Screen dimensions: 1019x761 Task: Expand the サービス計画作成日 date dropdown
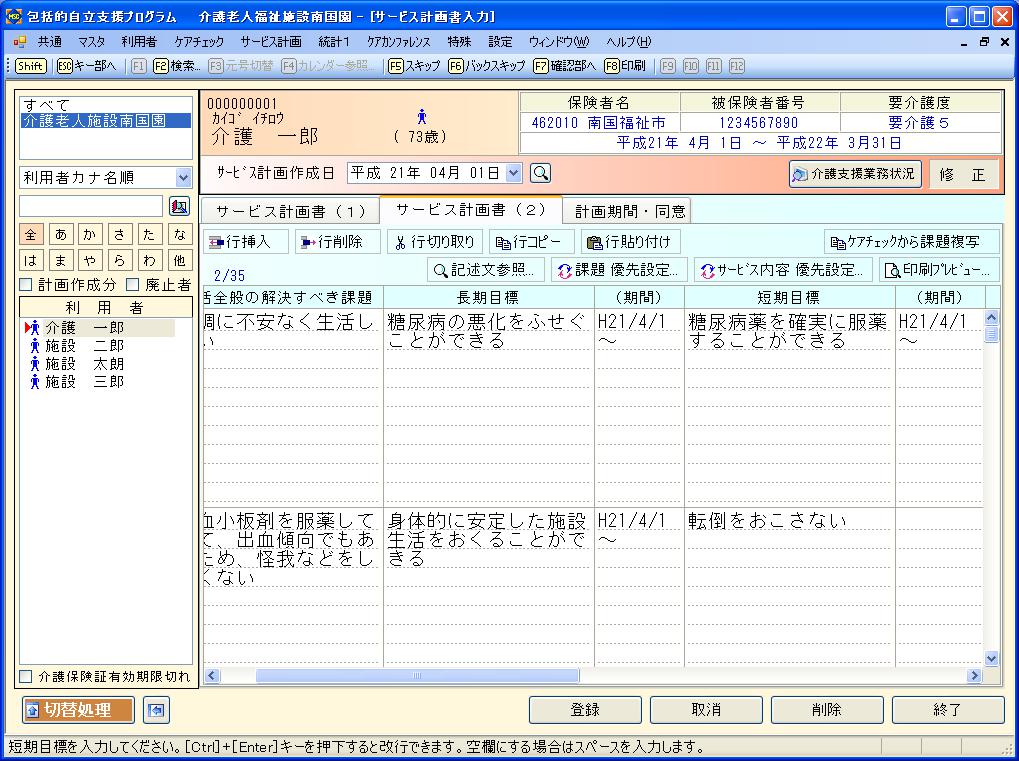coord(514,173)
